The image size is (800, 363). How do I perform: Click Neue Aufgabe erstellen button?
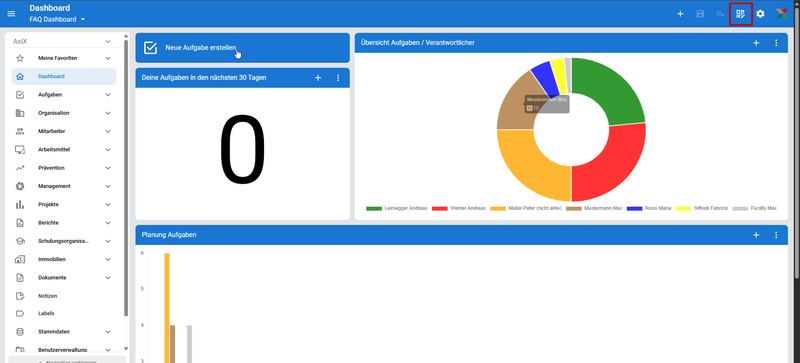(242, 48)
